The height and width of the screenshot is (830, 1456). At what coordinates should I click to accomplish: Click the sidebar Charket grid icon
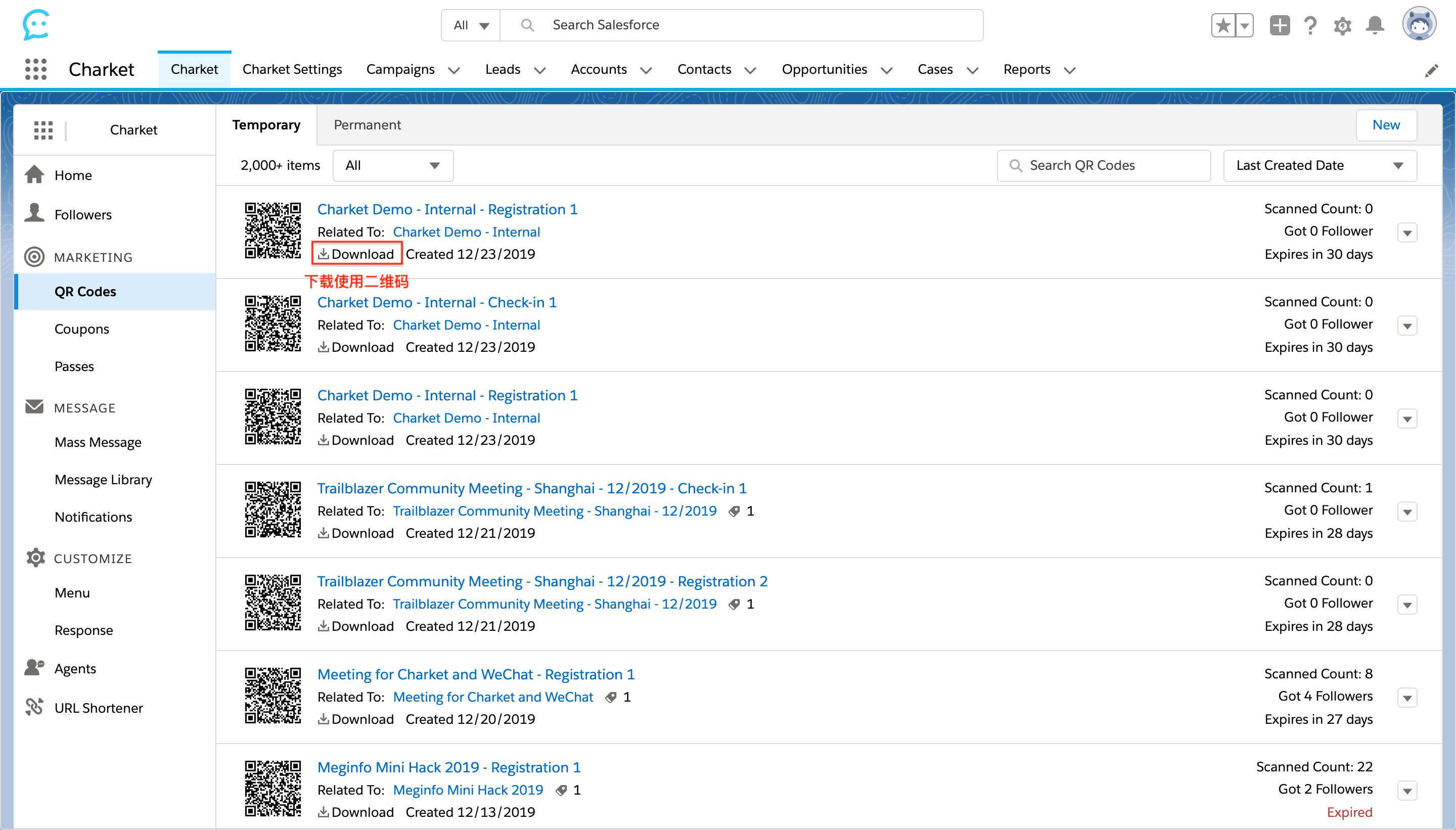(x=43, y=130)
